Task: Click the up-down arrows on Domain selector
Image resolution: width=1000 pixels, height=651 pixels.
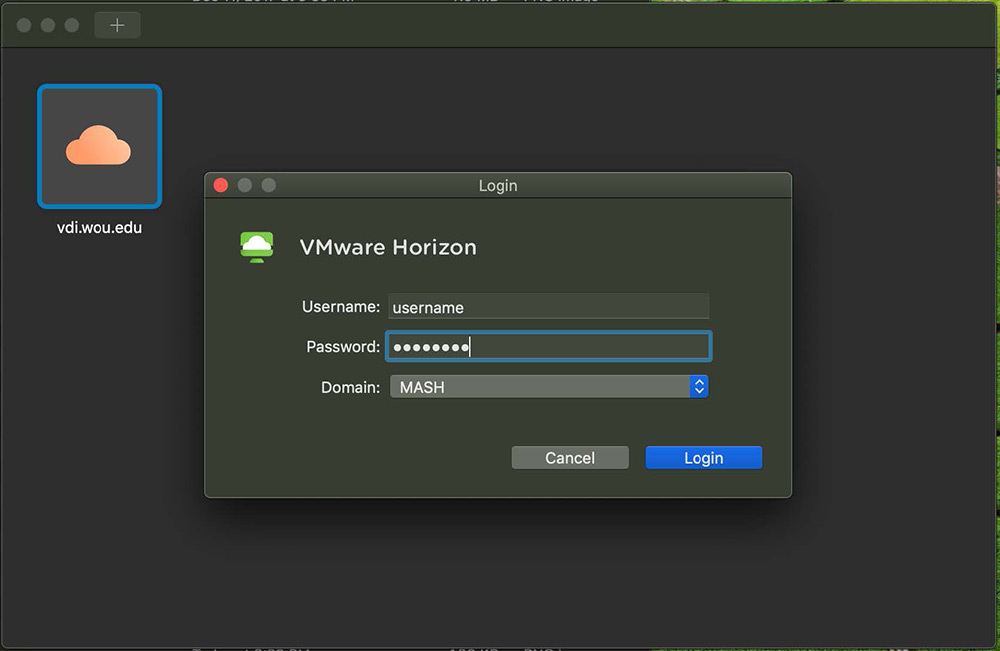Action: [x=699, y=386]
